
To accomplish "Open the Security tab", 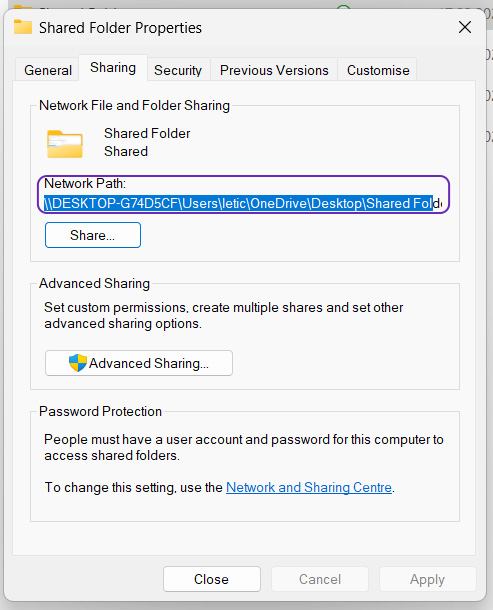I will [x=178, y=70].
